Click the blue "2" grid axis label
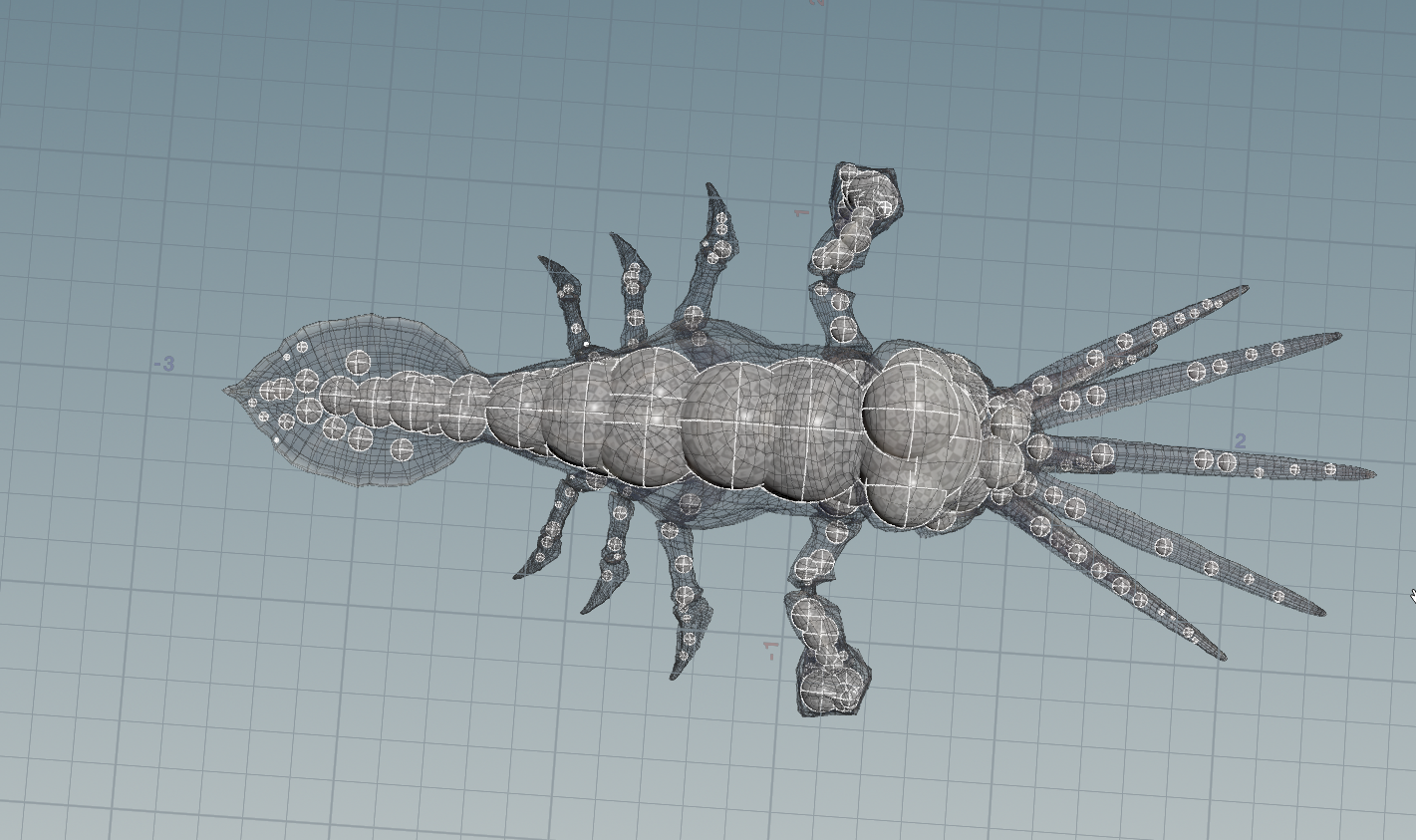This screenshot has width=1416, height=840. pyautogui.click(x=1240, y=440)
